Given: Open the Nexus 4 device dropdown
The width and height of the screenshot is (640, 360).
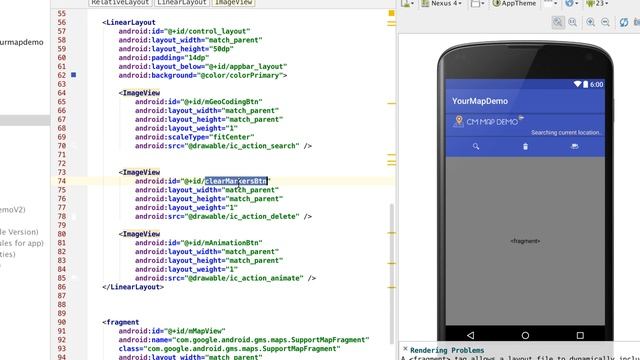Looking at the screenshot, I should (442, 3).
